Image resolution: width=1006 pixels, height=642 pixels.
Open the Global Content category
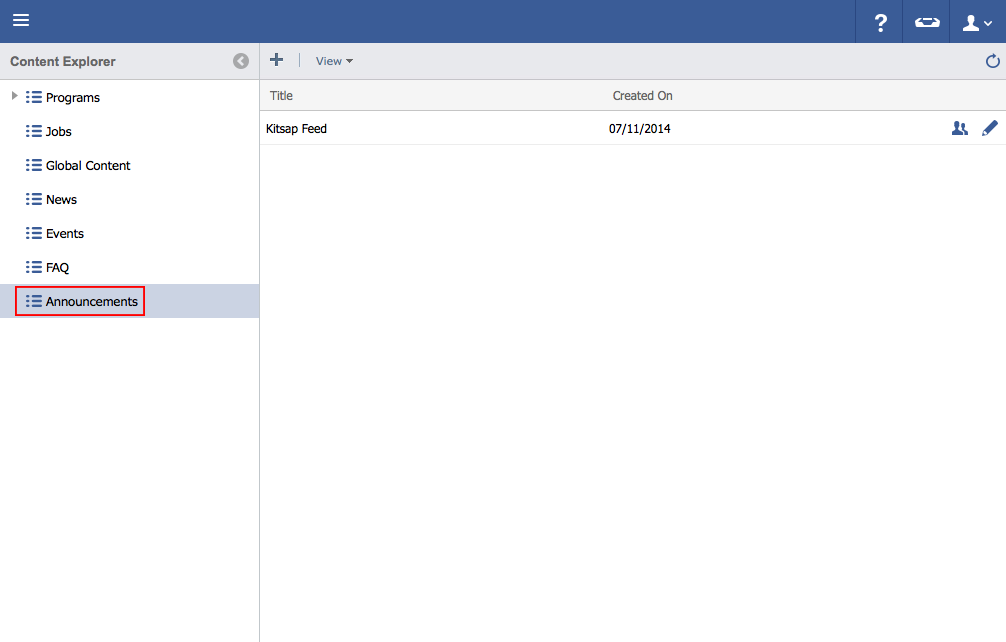click(87, 166)
